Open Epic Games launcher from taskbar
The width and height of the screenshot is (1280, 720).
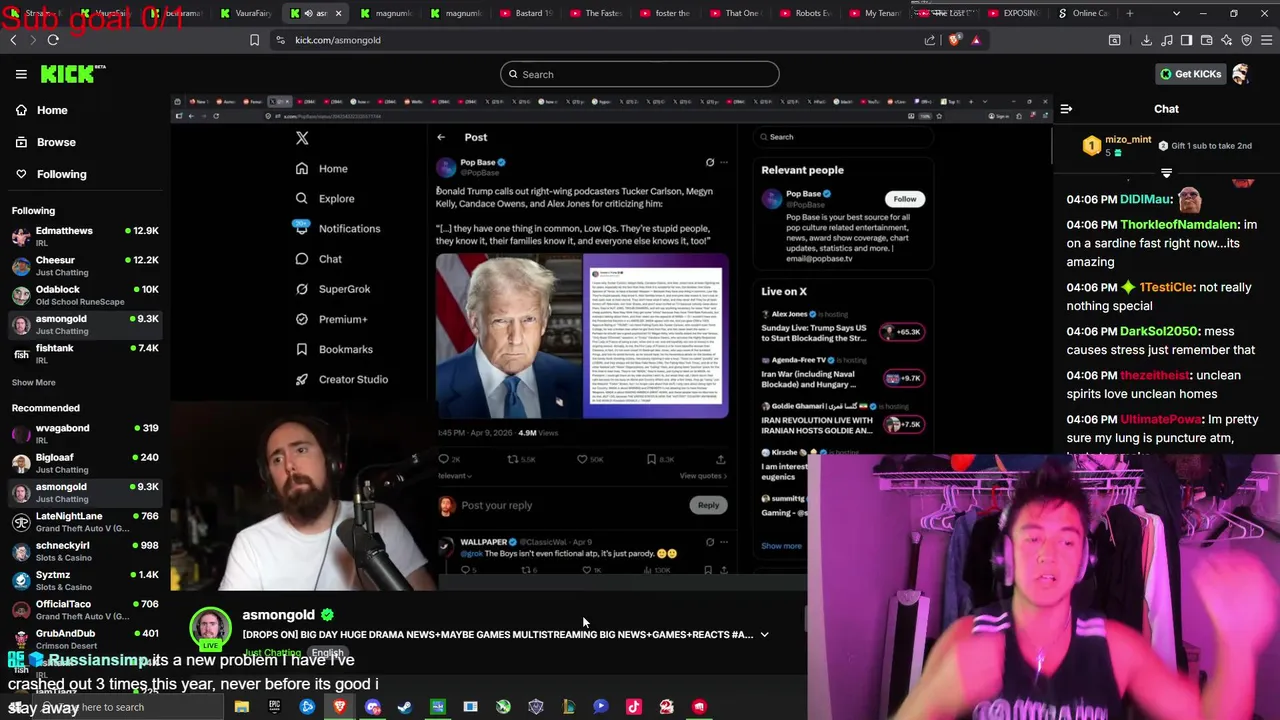coord(274,707)
